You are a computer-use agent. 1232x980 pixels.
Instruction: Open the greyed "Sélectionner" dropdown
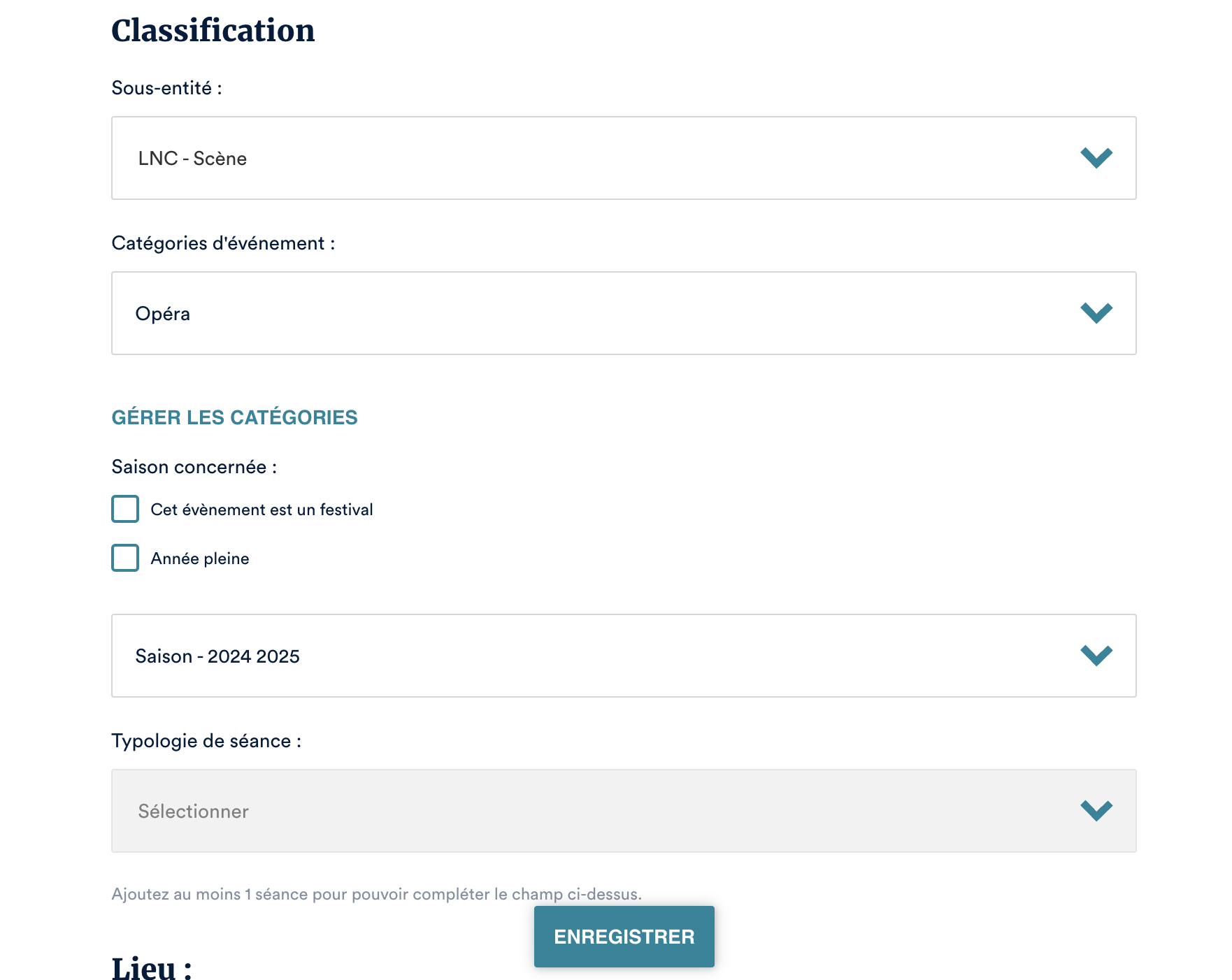(594, 811)
